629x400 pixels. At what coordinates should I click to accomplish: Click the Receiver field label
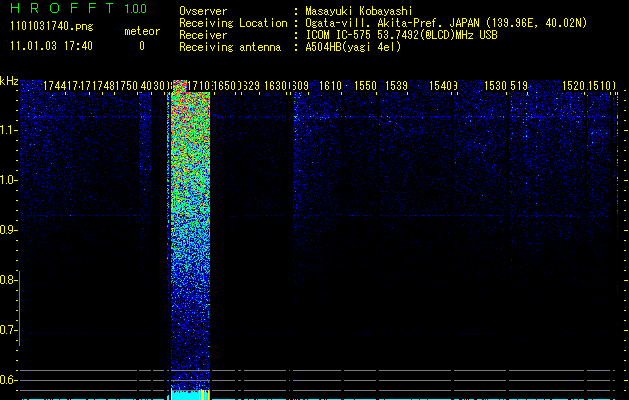pos(203,35)
